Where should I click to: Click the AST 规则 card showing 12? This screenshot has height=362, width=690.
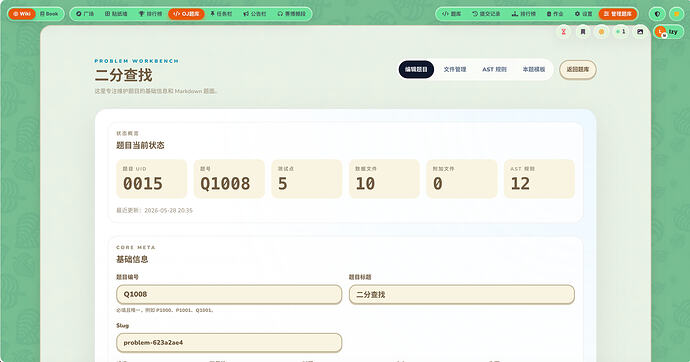[539, 179]
